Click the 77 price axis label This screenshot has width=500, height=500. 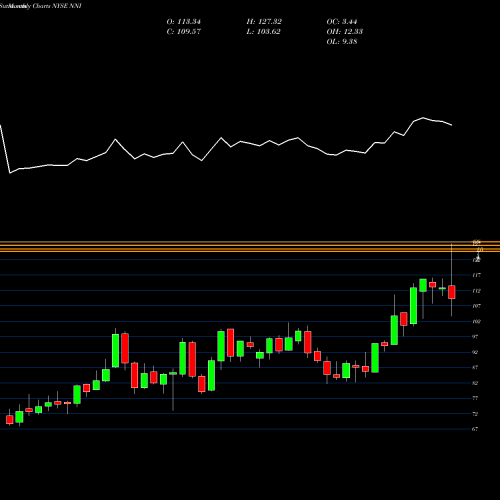(475, 398)
